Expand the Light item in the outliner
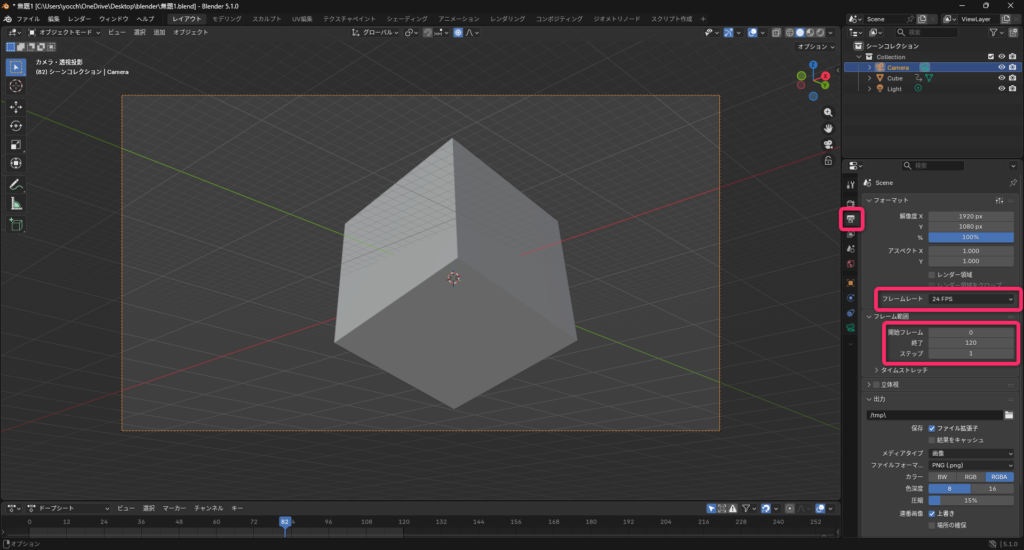 870,89
